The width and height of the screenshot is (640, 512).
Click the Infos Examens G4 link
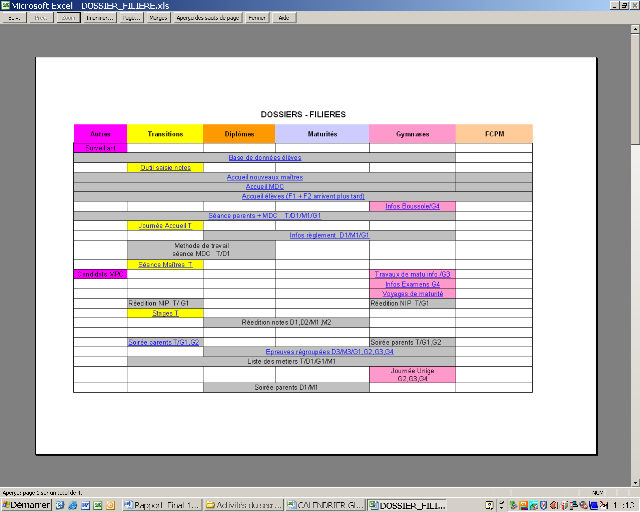[x=413, y=284]
